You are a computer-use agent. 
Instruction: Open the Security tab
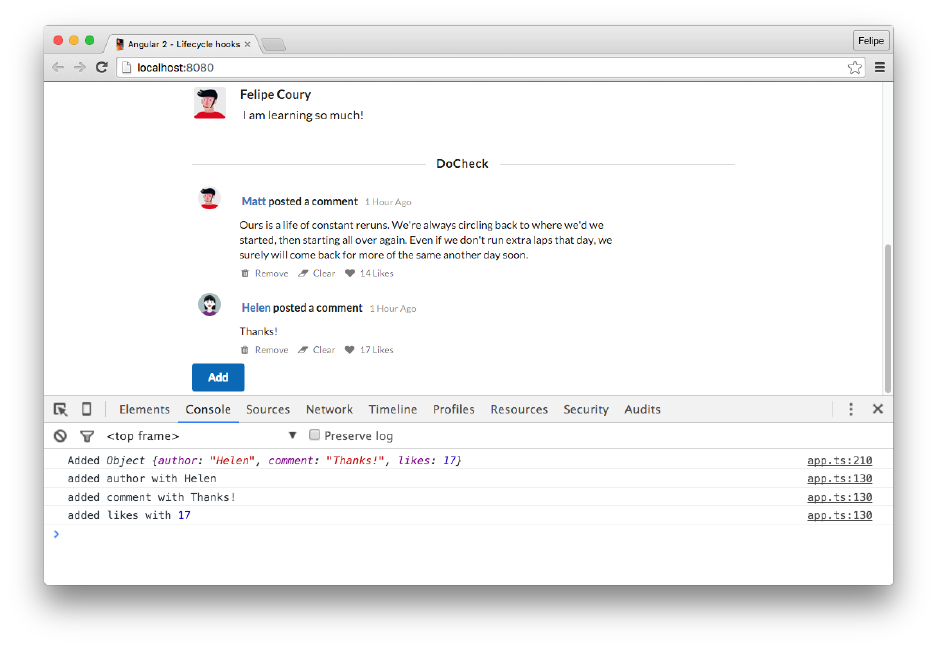pyautogui.click(x=586, y=409)
